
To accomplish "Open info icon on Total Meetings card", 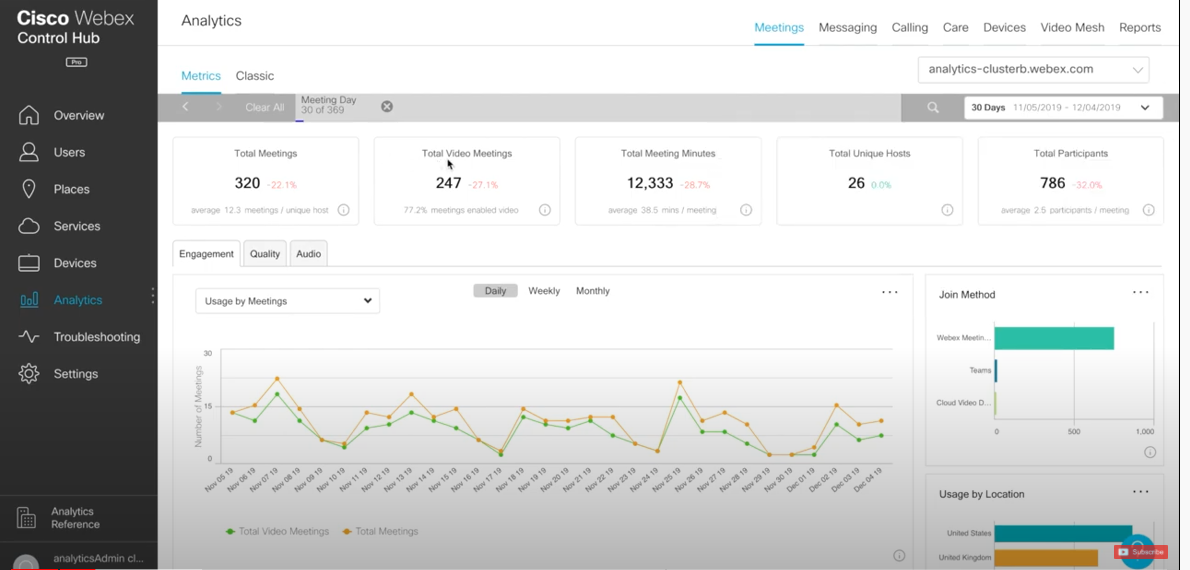I will coord(343,209).
